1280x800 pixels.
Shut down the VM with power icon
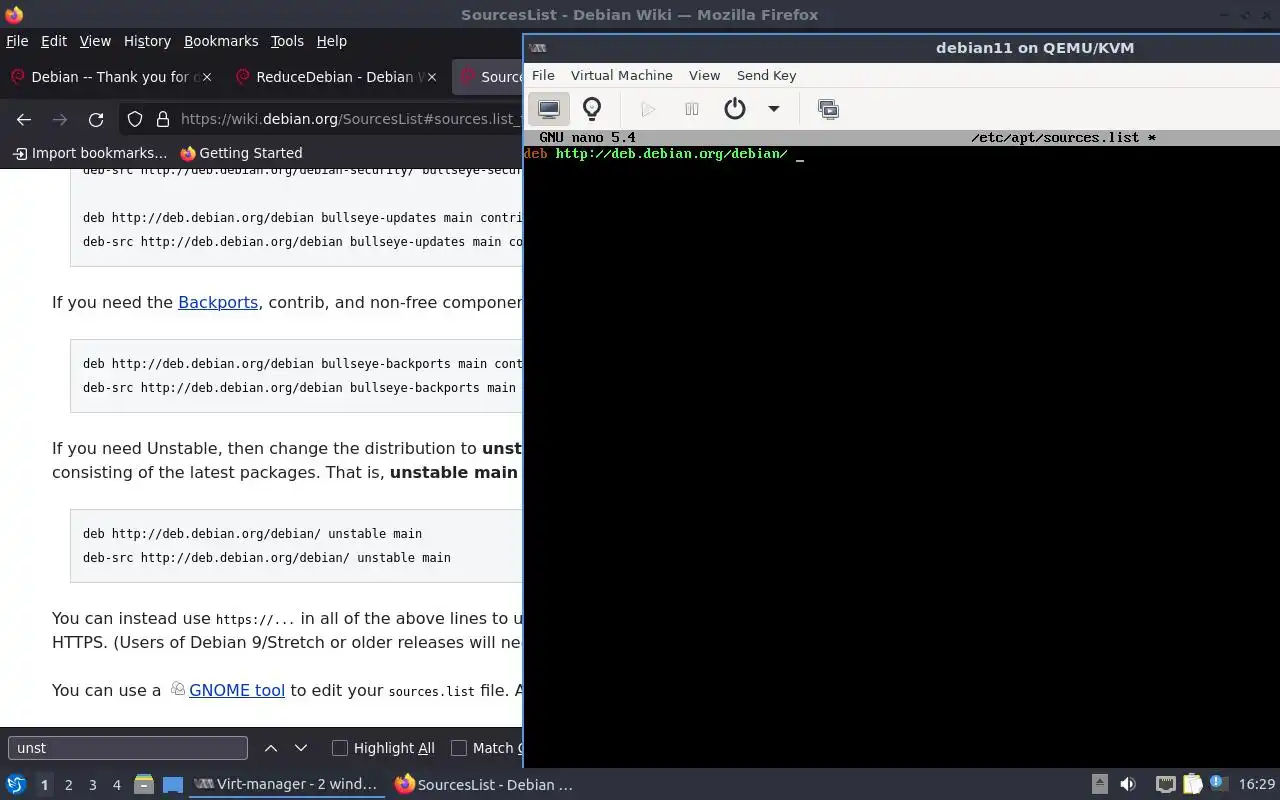(735, 109)
